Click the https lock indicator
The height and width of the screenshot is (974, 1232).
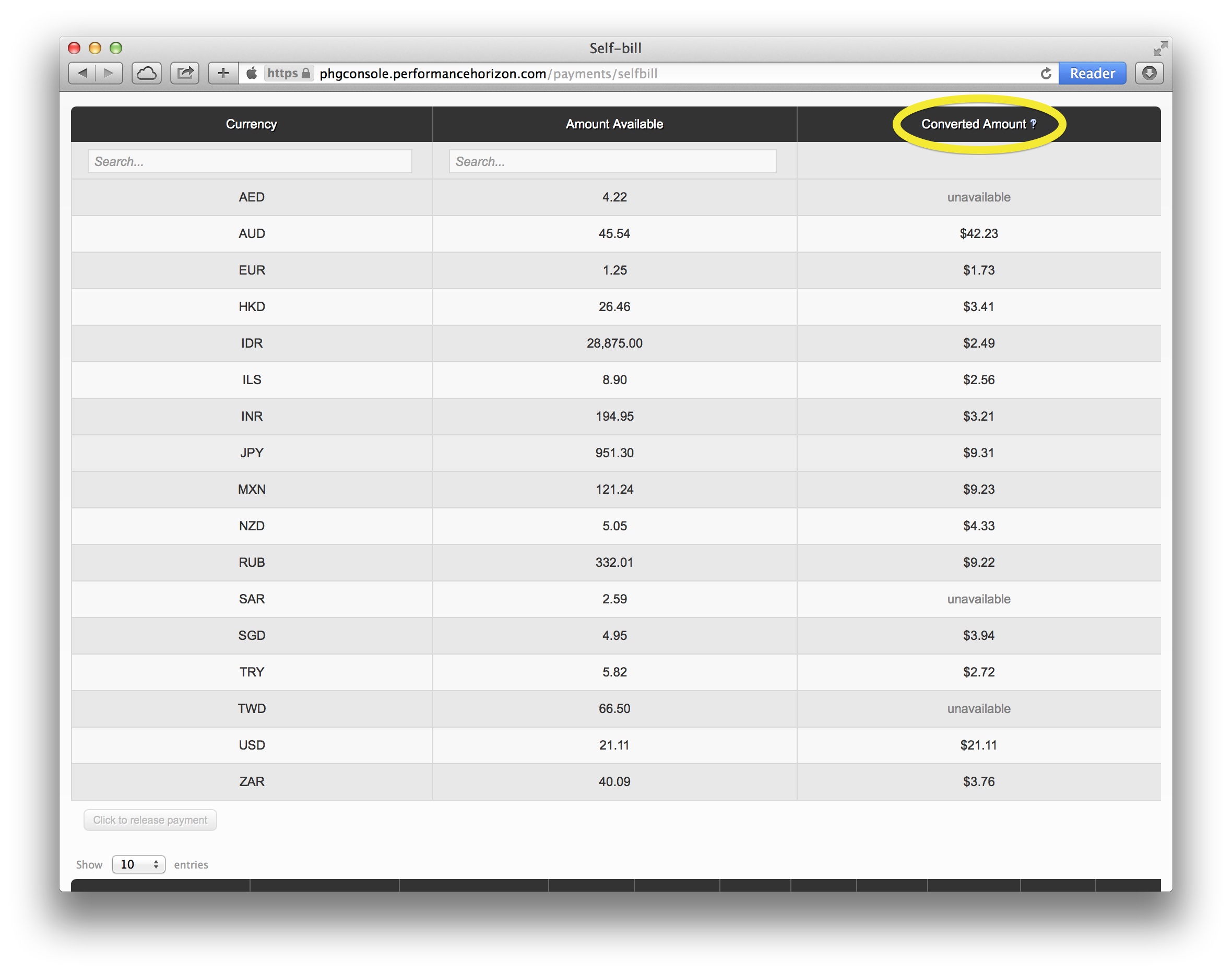(x=289, y=74)
